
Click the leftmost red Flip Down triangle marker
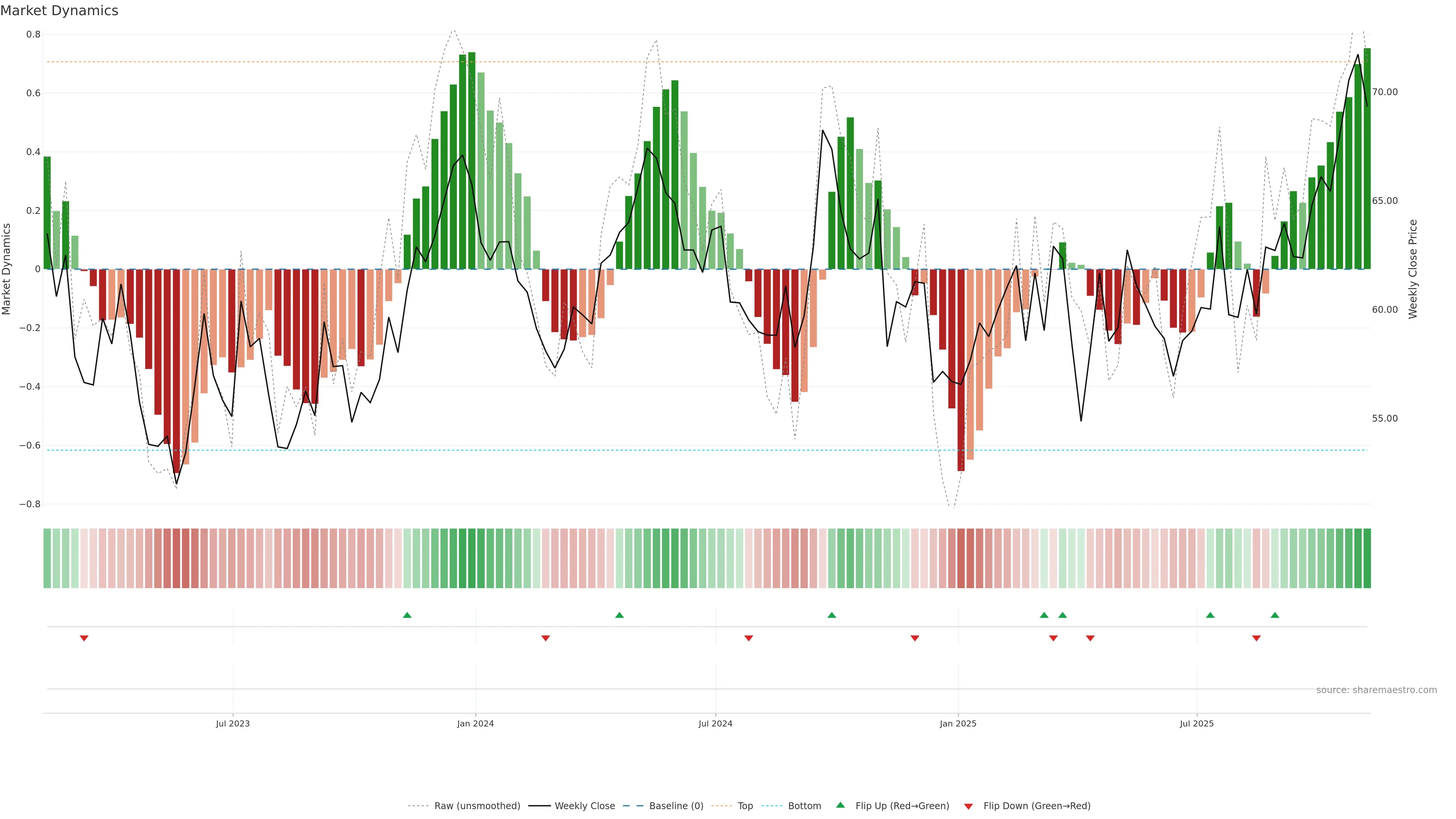[x=84, y=638]
